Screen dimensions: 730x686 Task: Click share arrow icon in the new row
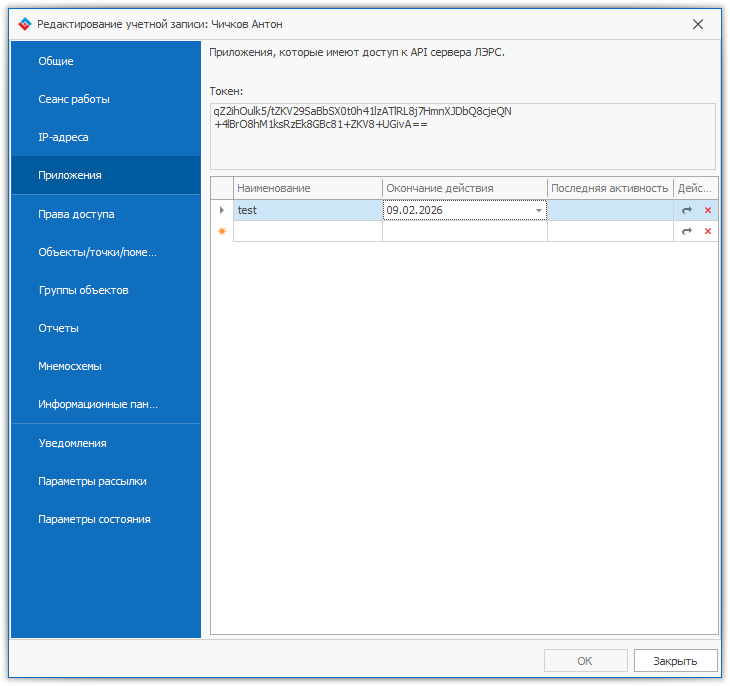pyautogui.click(x=687, y=231)
